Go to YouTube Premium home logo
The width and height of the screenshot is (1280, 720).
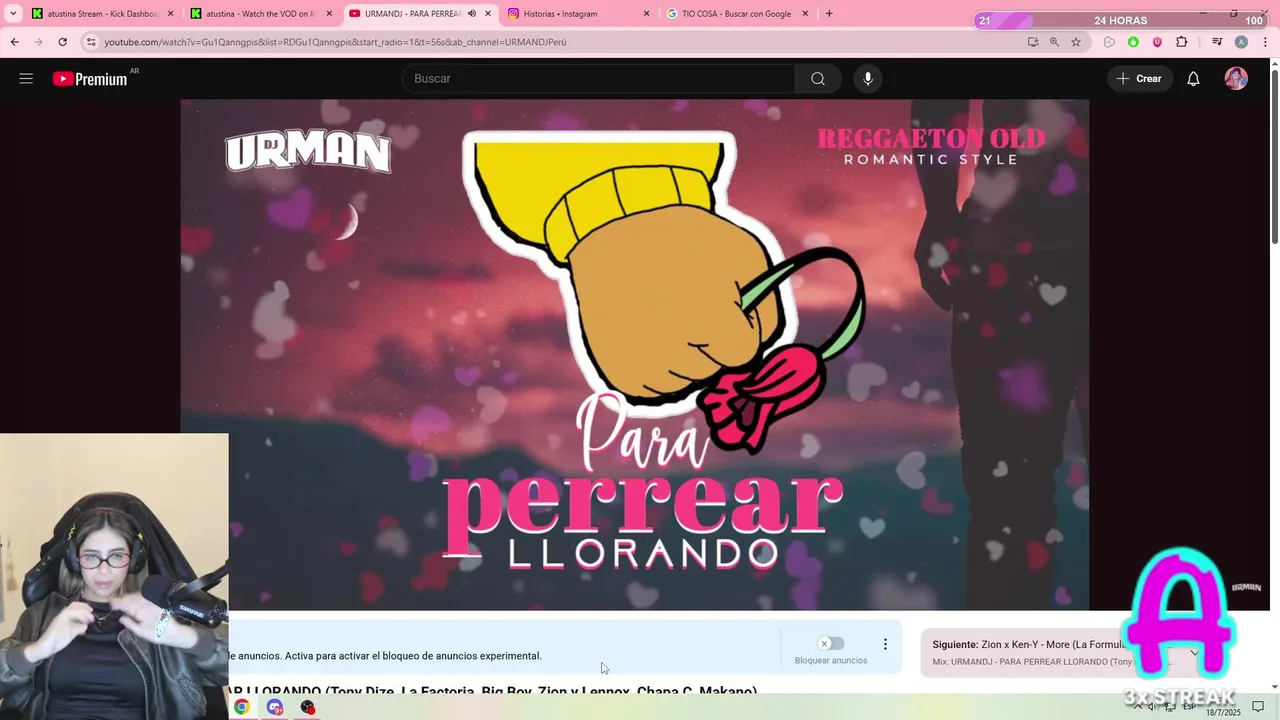tap(90, 79)
